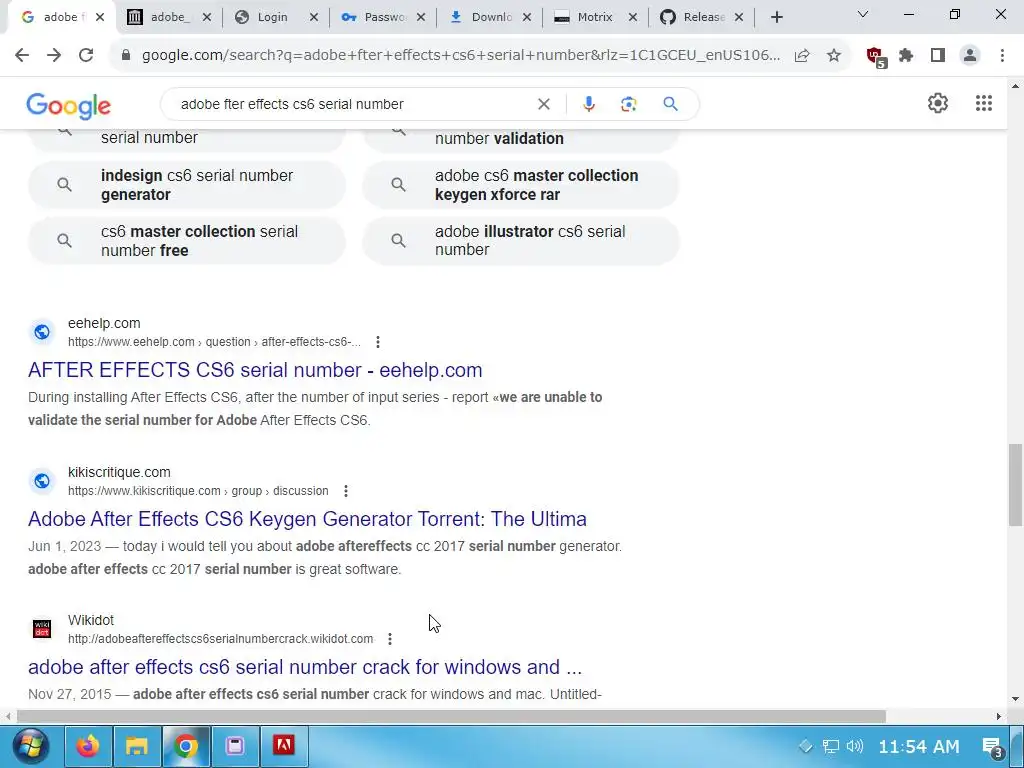1024x768 pixels.
Task: Select indesign cs6 serial number generator suggestion
Action: click(187, 185)
